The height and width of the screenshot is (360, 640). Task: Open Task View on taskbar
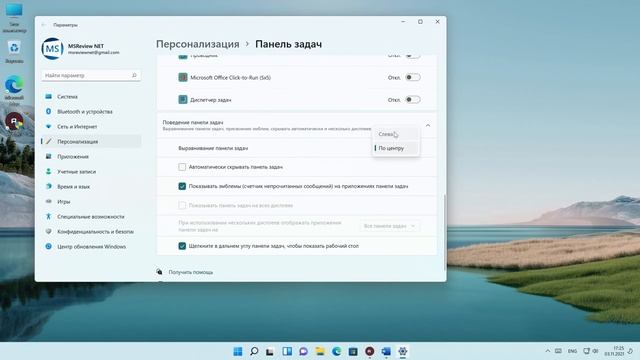(x=270, y=351)
